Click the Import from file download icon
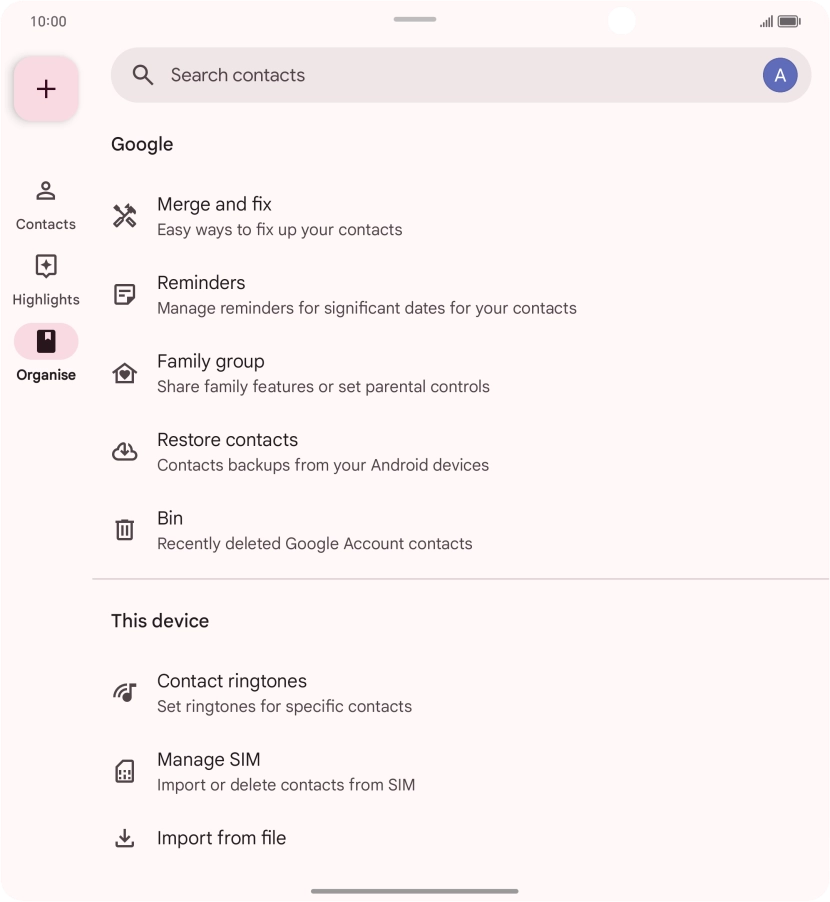The image size is (830, 902). [125, 838]
